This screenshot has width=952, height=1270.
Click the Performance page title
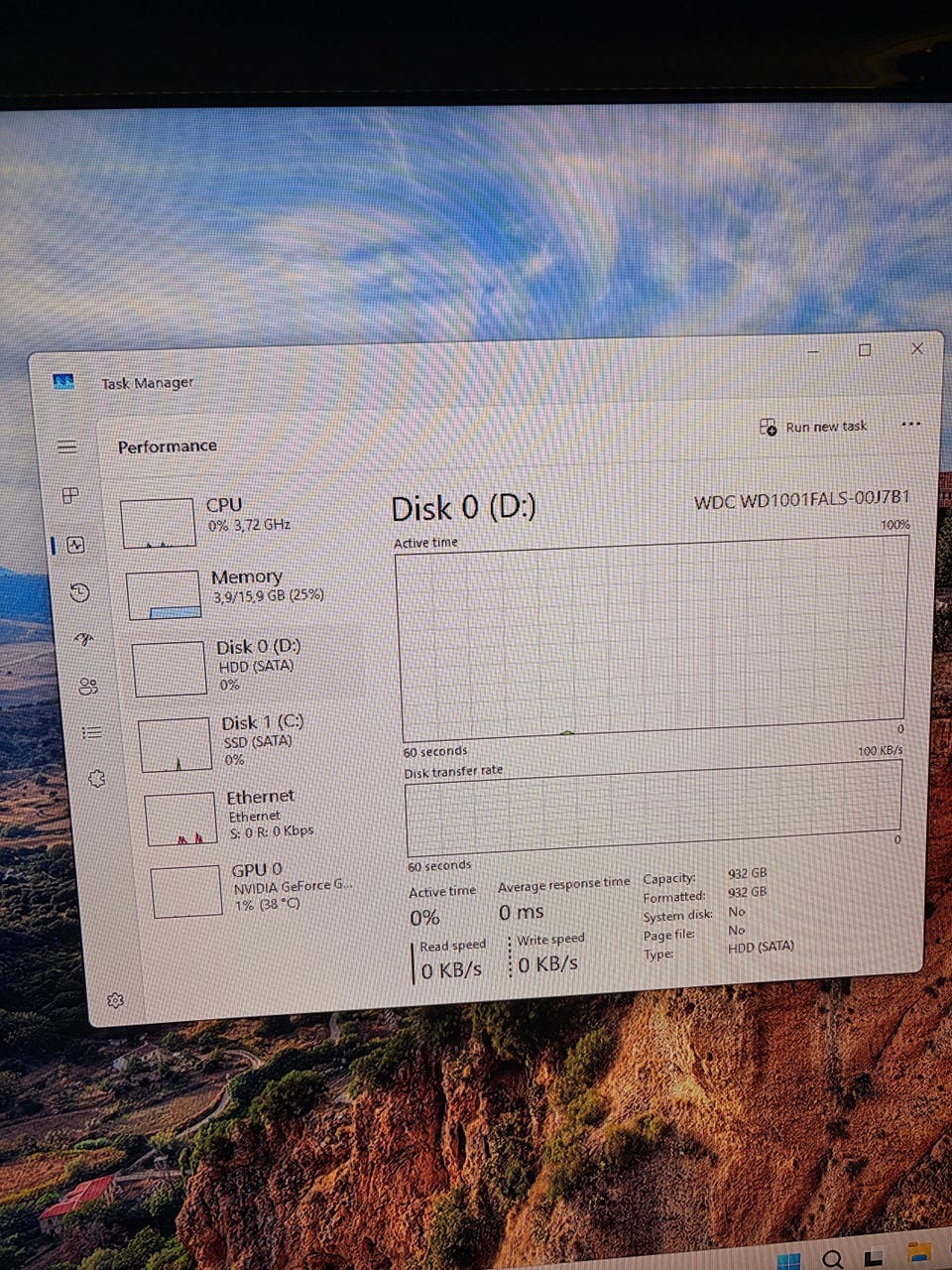point(167,446)
